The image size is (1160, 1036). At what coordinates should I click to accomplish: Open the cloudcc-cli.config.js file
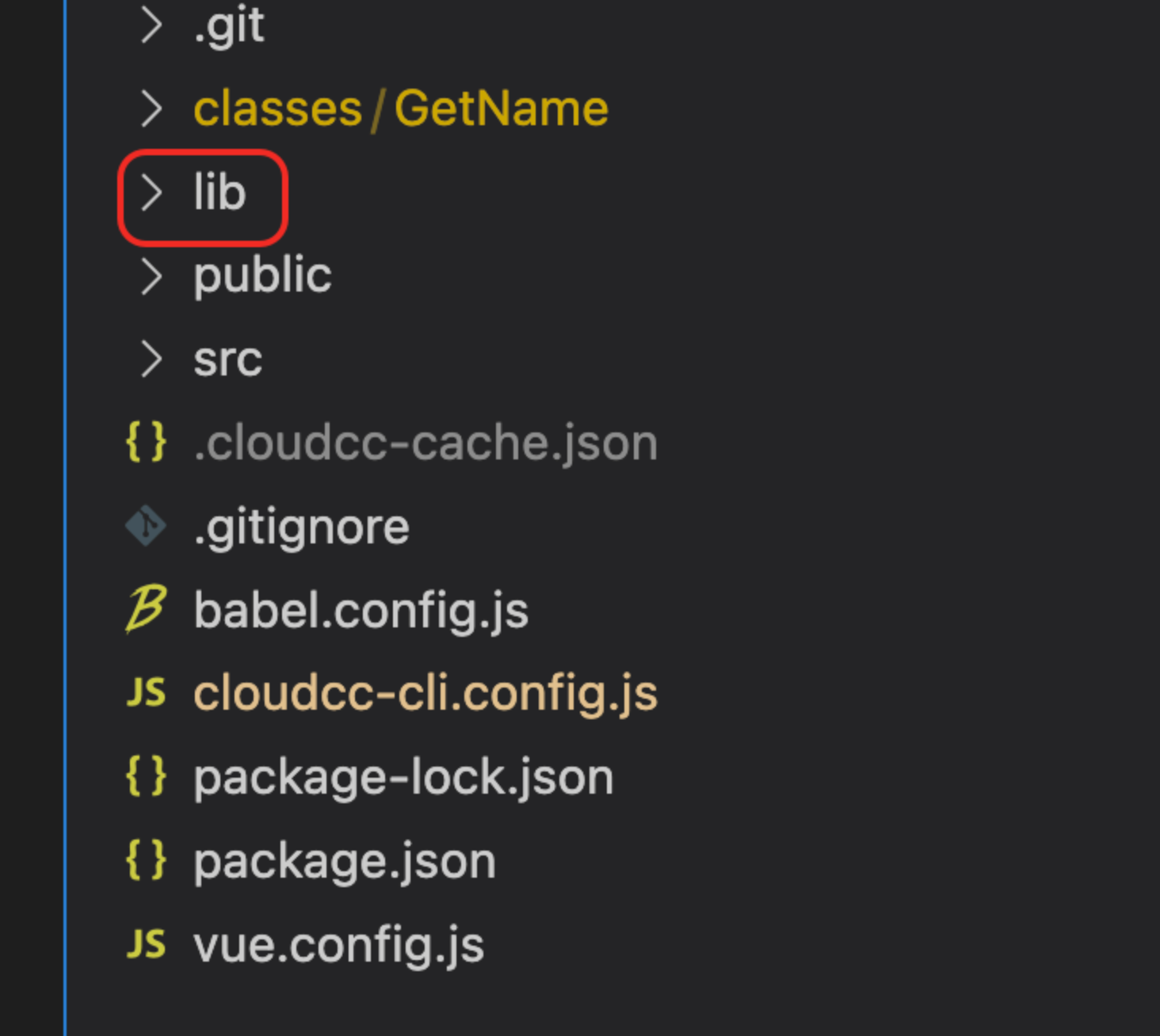point(425,694)
